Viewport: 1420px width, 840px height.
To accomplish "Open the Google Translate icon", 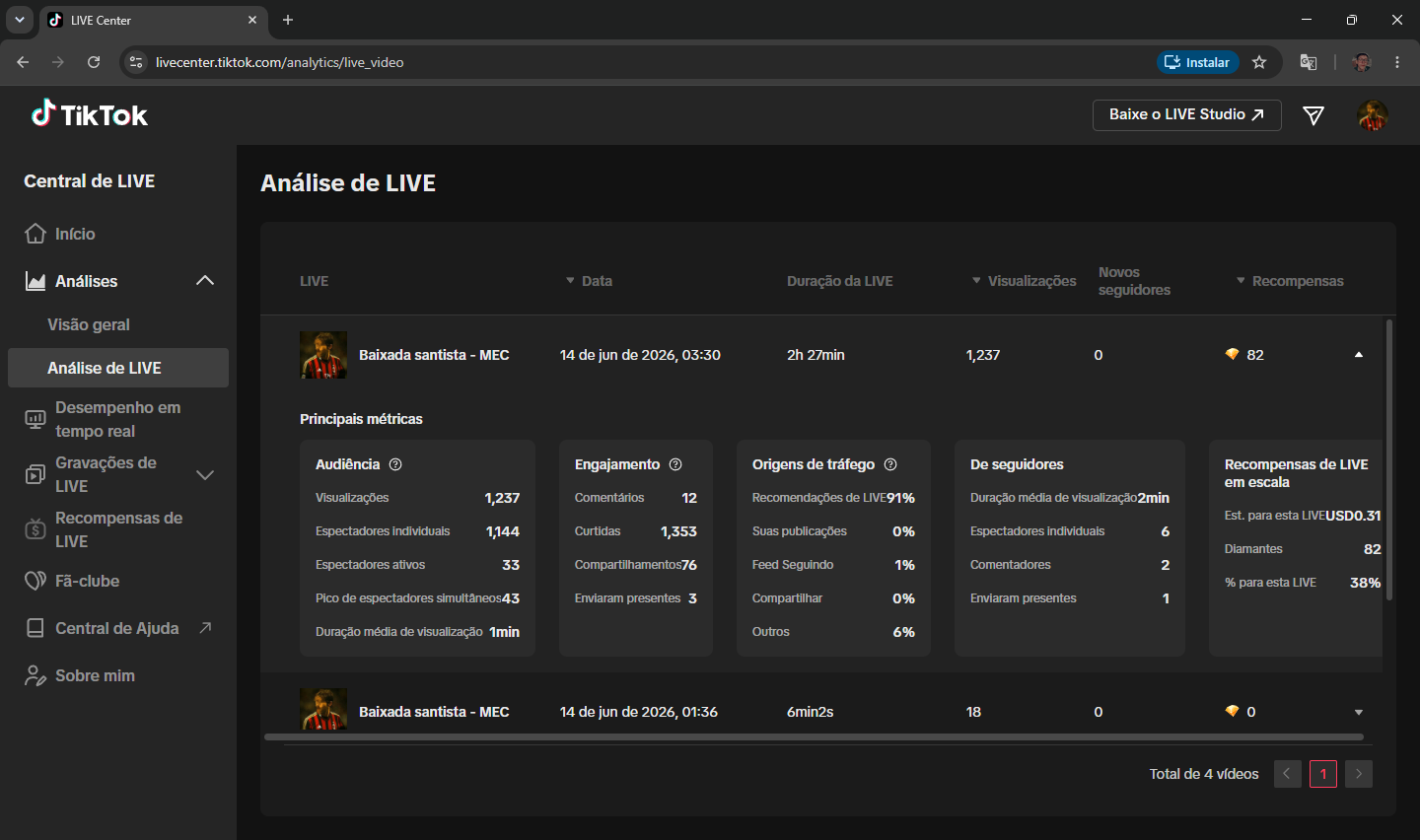I will pos(1309,62).
